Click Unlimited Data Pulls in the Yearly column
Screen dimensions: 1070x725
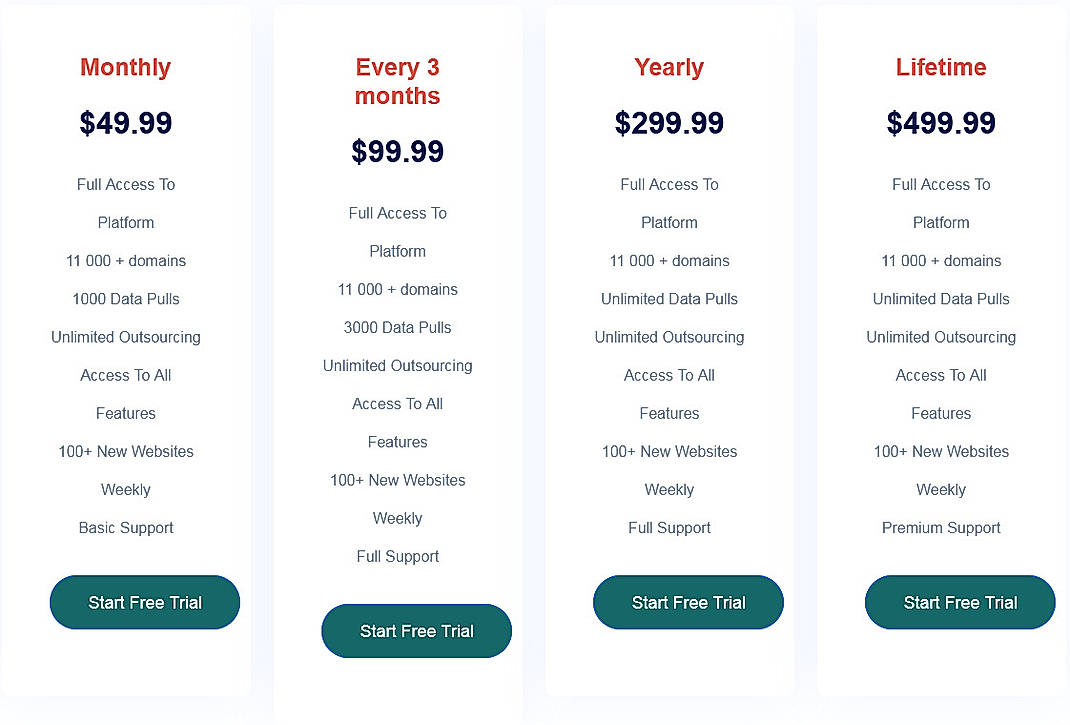pos(669,298)
